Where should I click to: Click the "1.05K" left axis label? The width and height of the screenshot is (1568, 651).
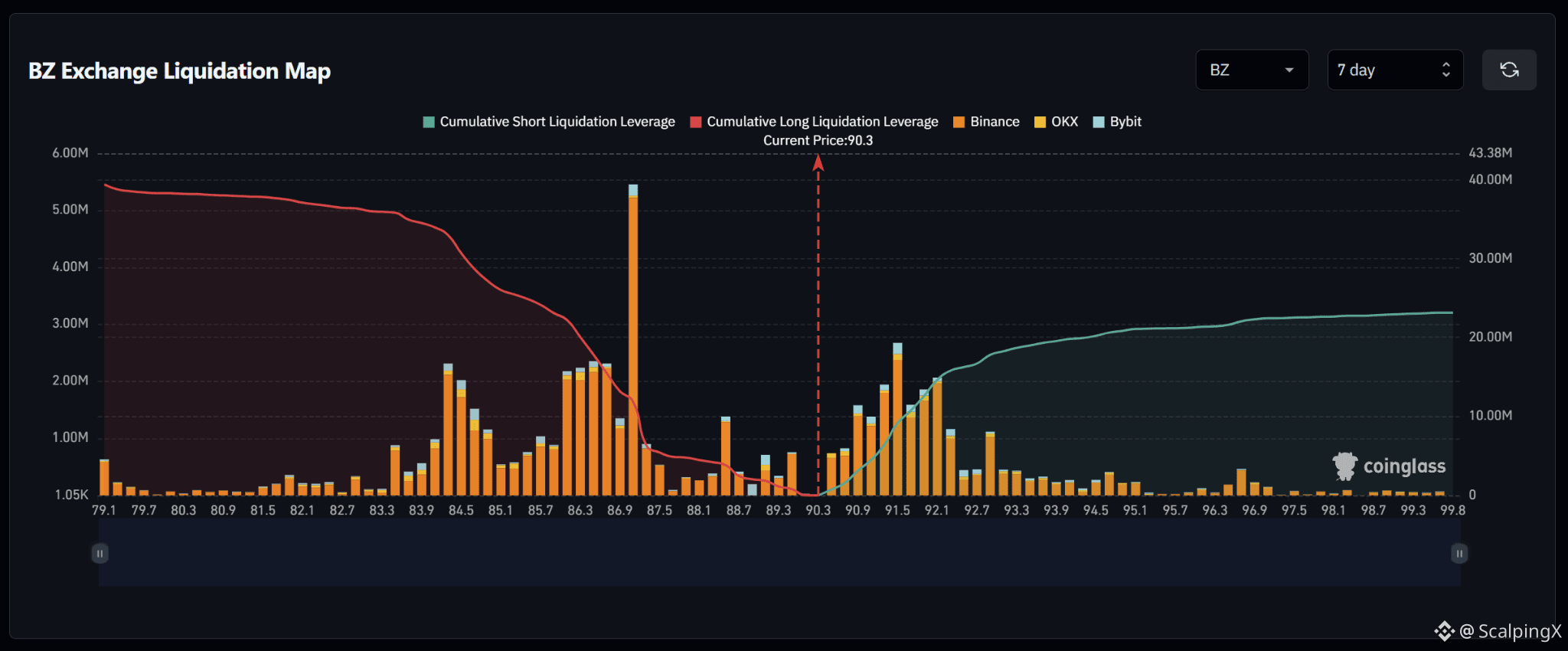[x=71, y=495]
